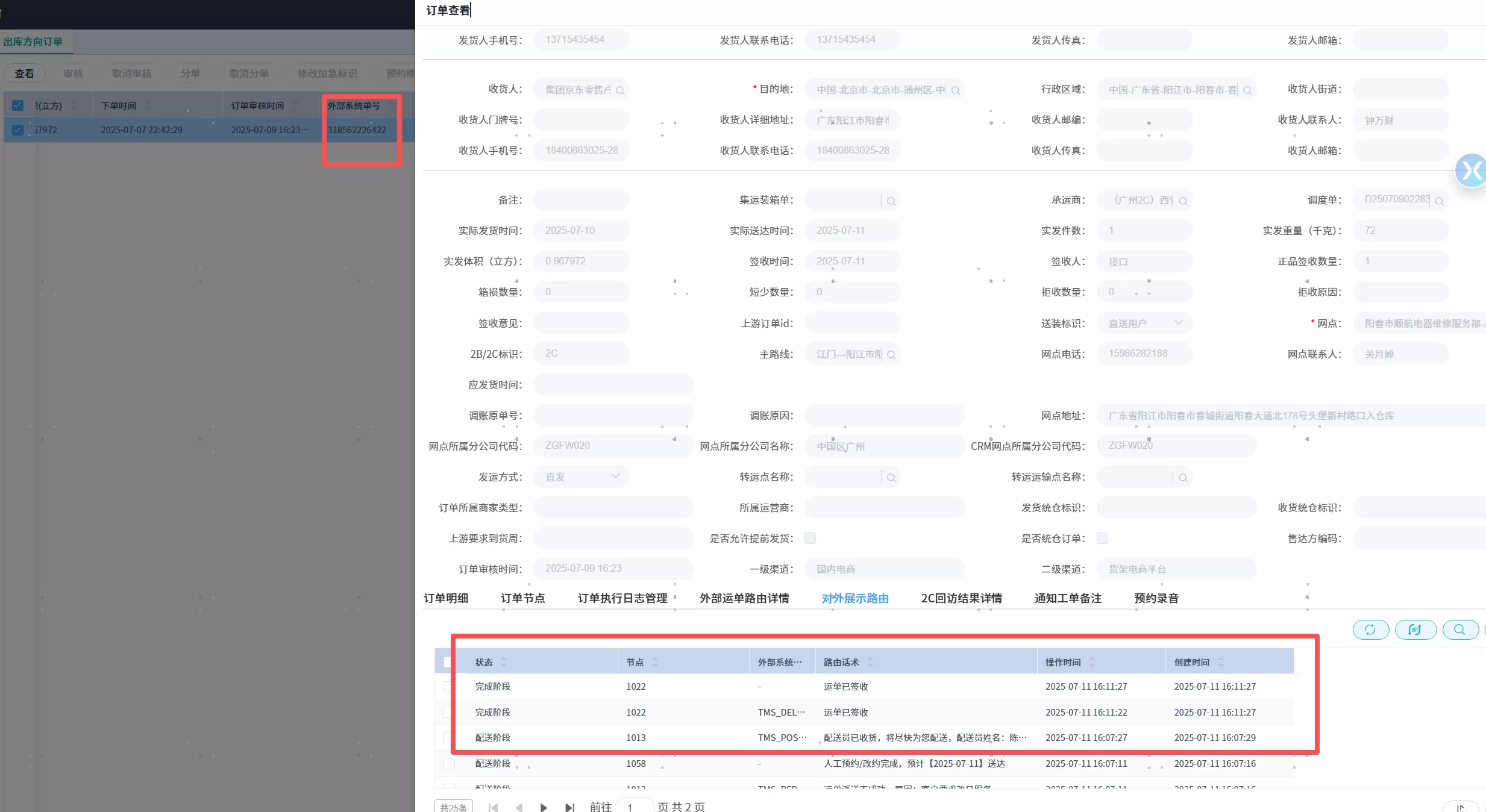
Task: Click the page number input next to 前往
Action: [634, 807]
